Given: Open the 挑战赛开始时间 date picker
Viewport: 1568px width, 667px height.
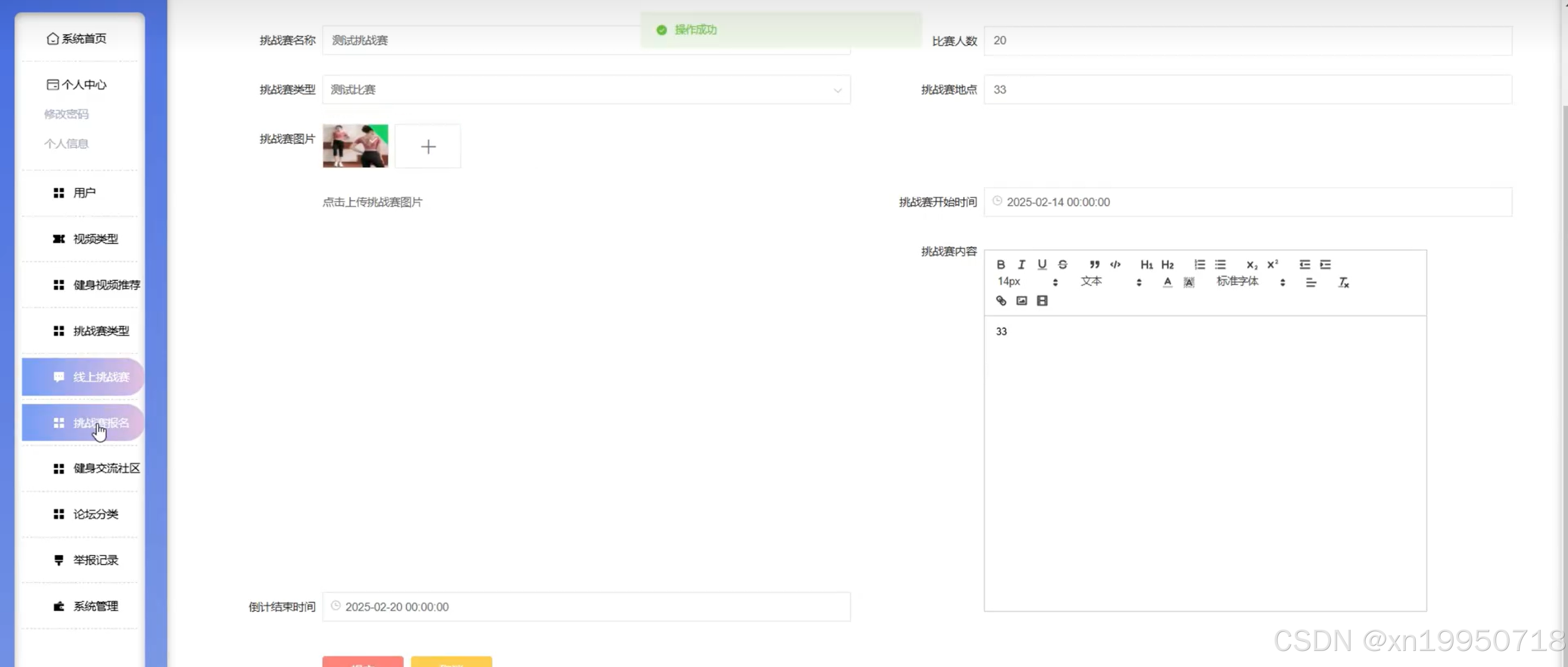Looking at the screenshot, I should [1248, 202].
